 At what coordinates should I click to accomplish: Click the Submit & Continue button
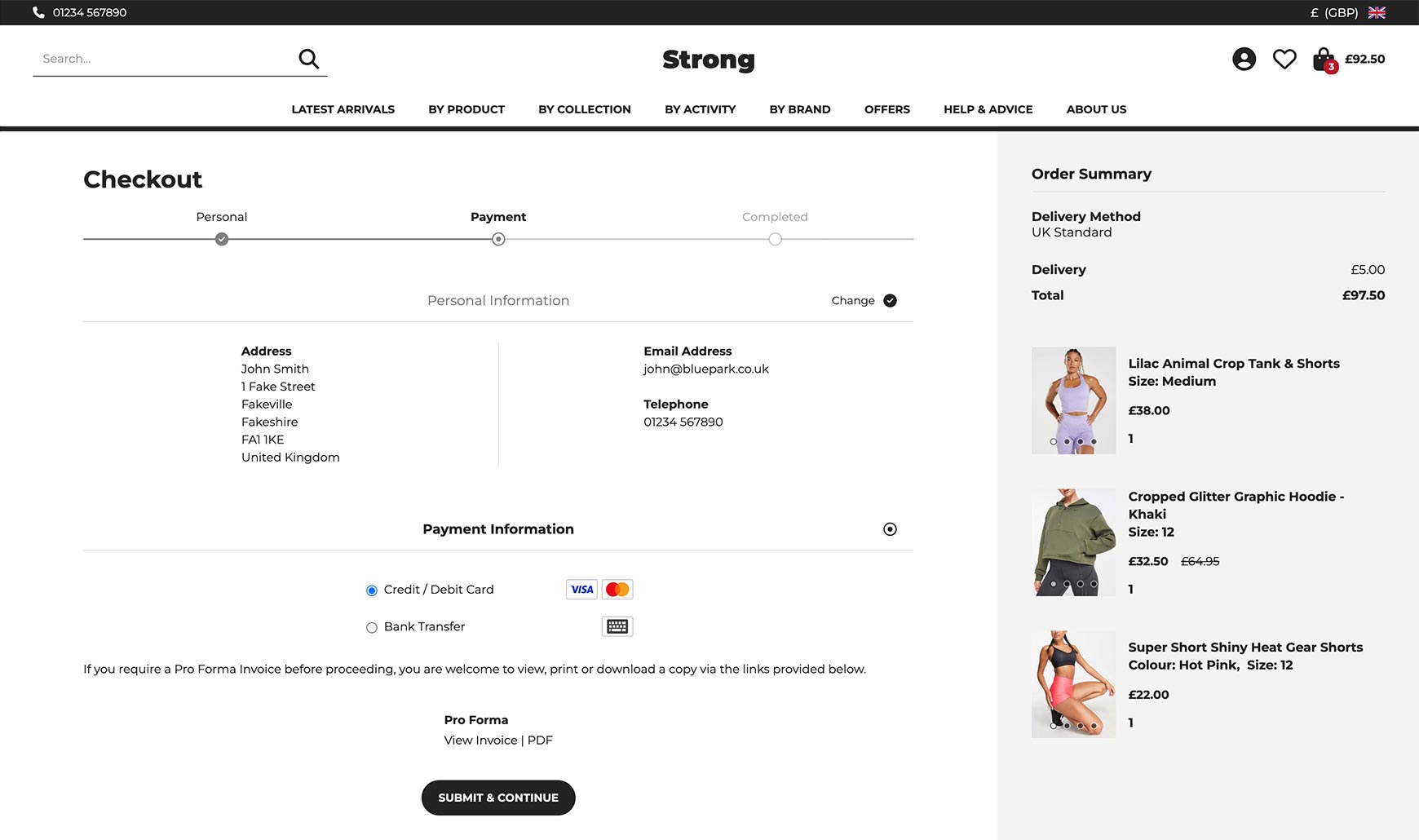coord(498,798)
